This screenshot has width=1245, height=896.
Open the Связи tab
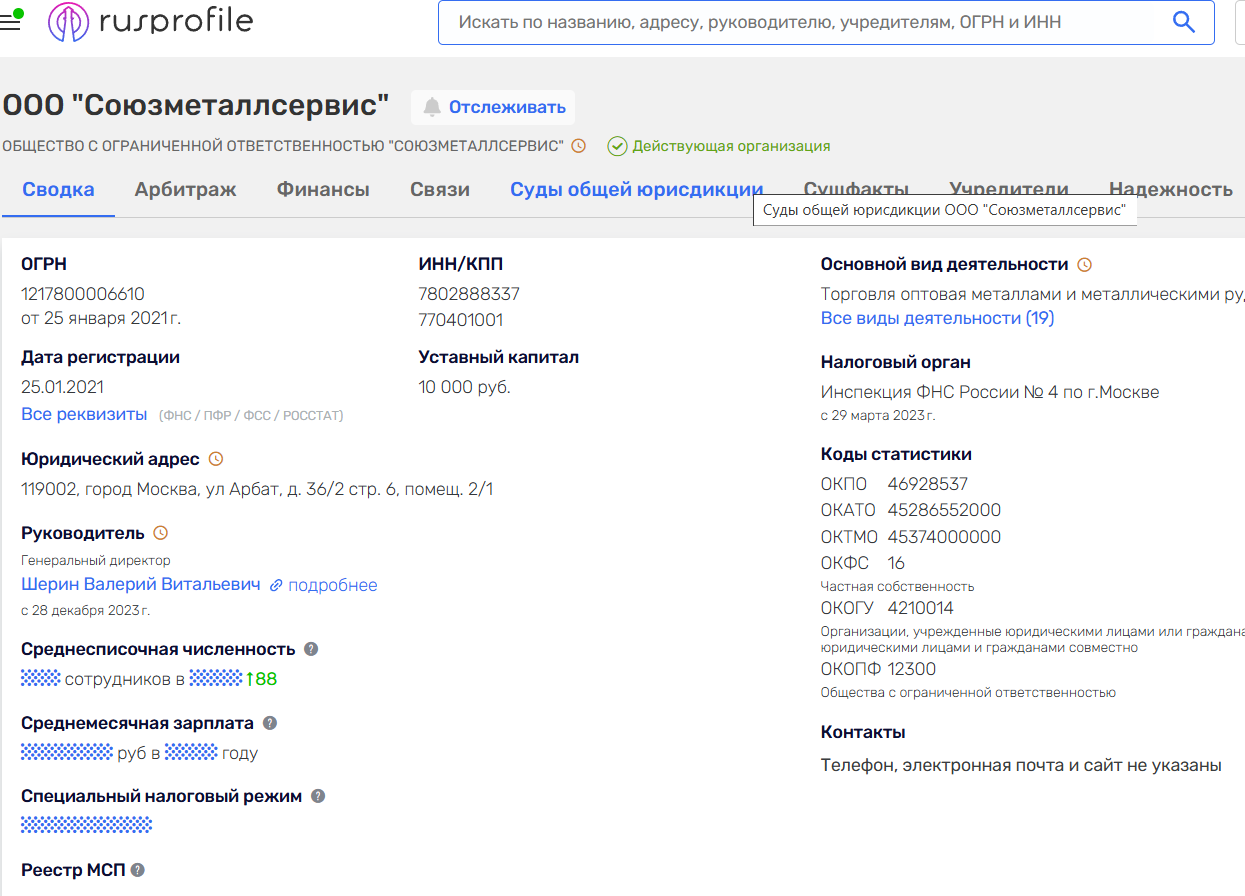[x=440, y=189]
